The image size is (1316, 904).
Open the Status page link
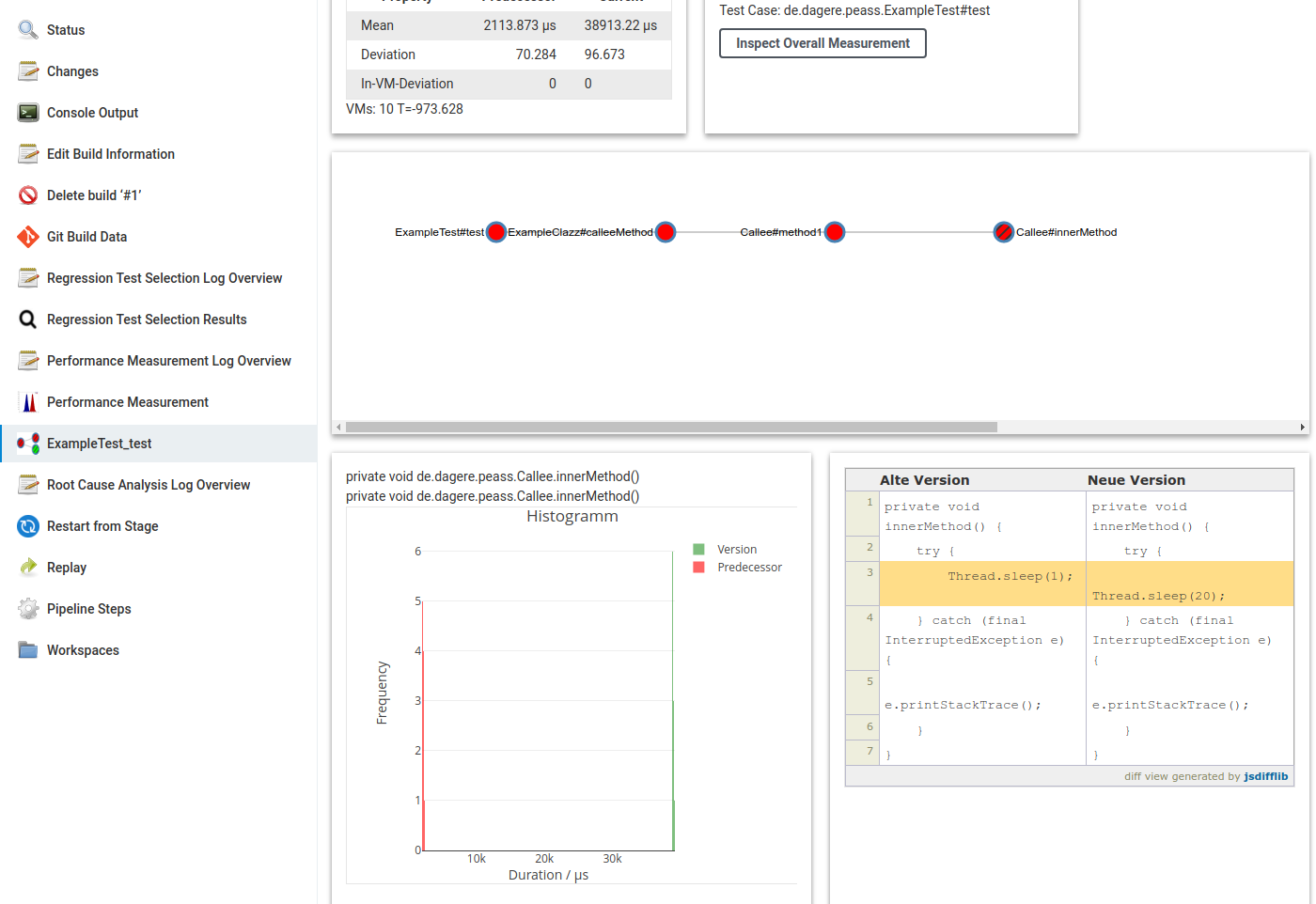[66, 30]
